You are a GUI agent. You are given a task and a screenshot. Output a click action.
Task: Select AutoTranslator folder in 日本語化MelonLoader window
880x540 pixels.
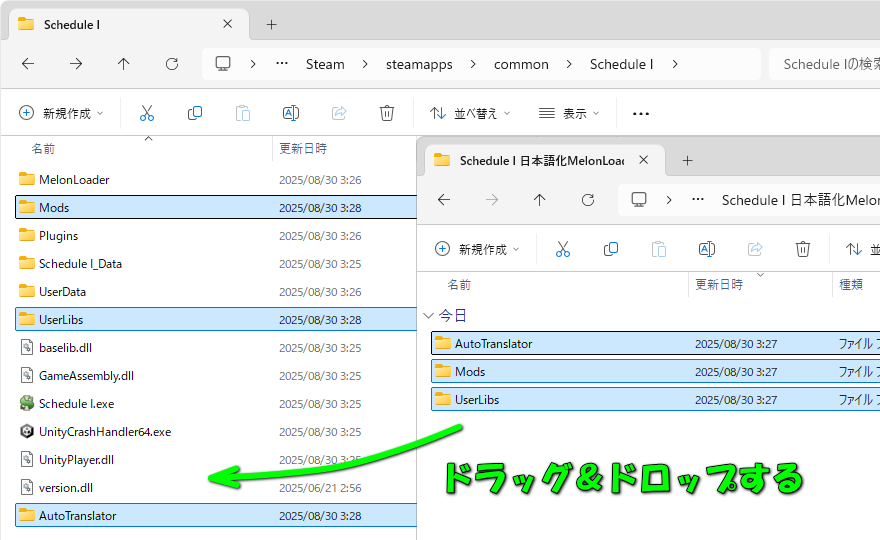pos(656,344)
